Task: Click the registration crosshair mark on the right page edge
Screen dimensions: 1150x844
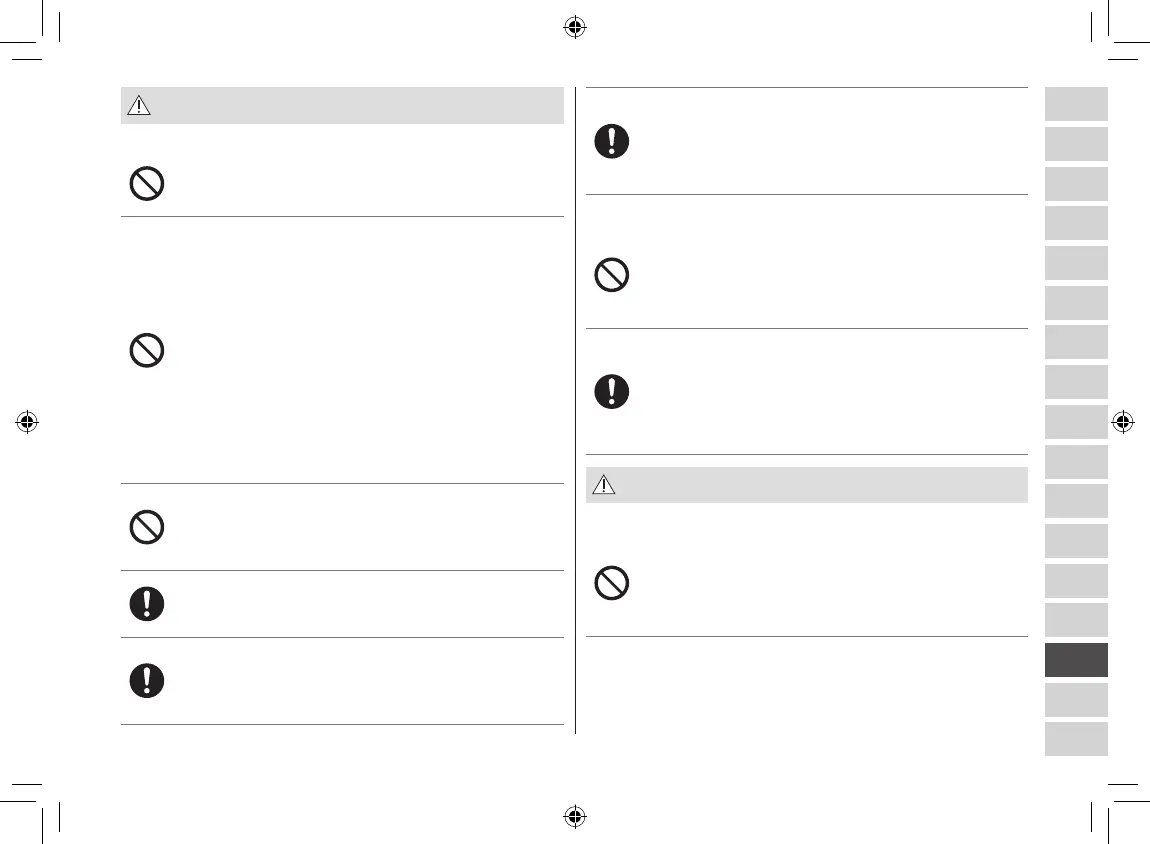Action: 1122,422
